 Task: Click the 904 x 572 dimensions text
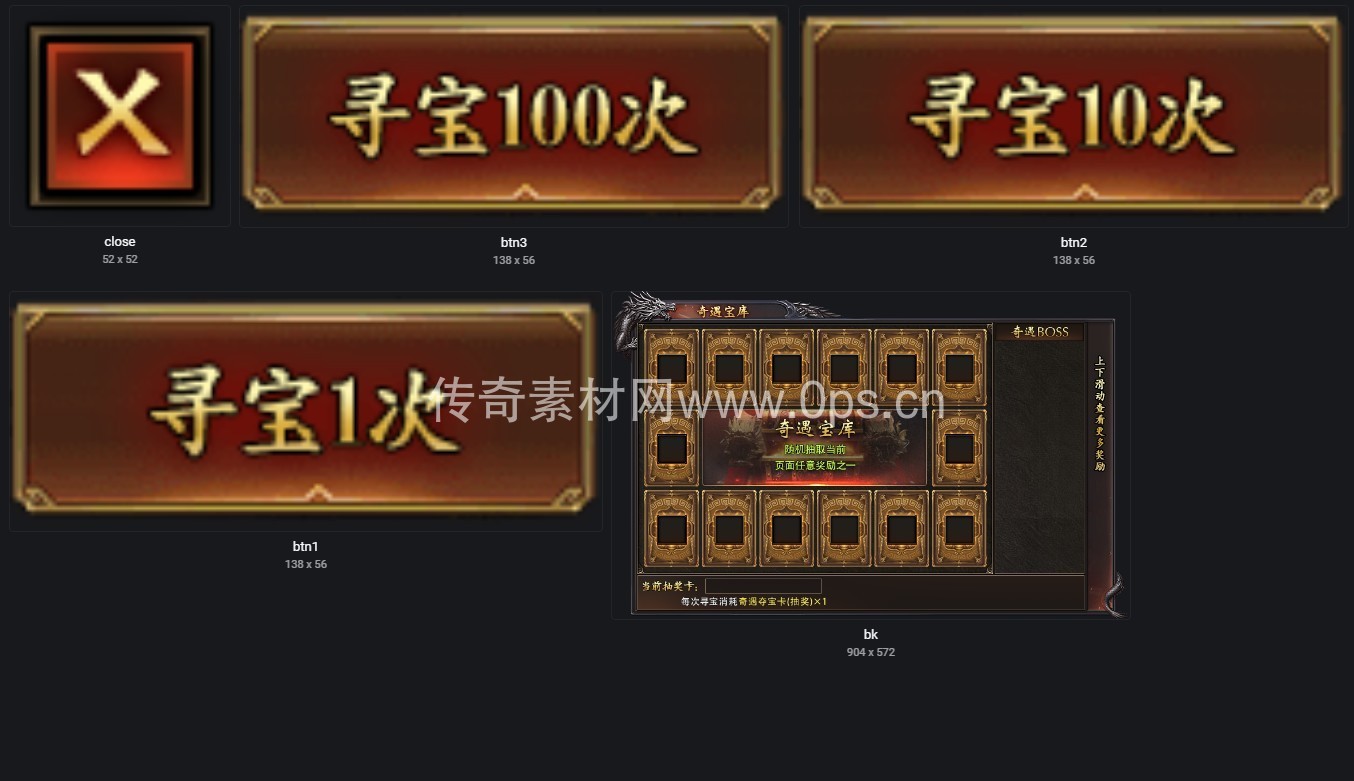(x=871, y=652)
